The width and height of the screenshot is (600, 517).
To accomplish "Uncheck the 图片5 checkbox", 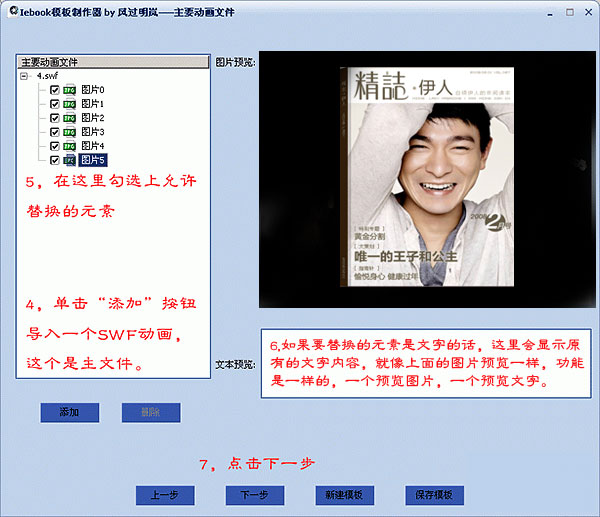I will tap(55, 160).
